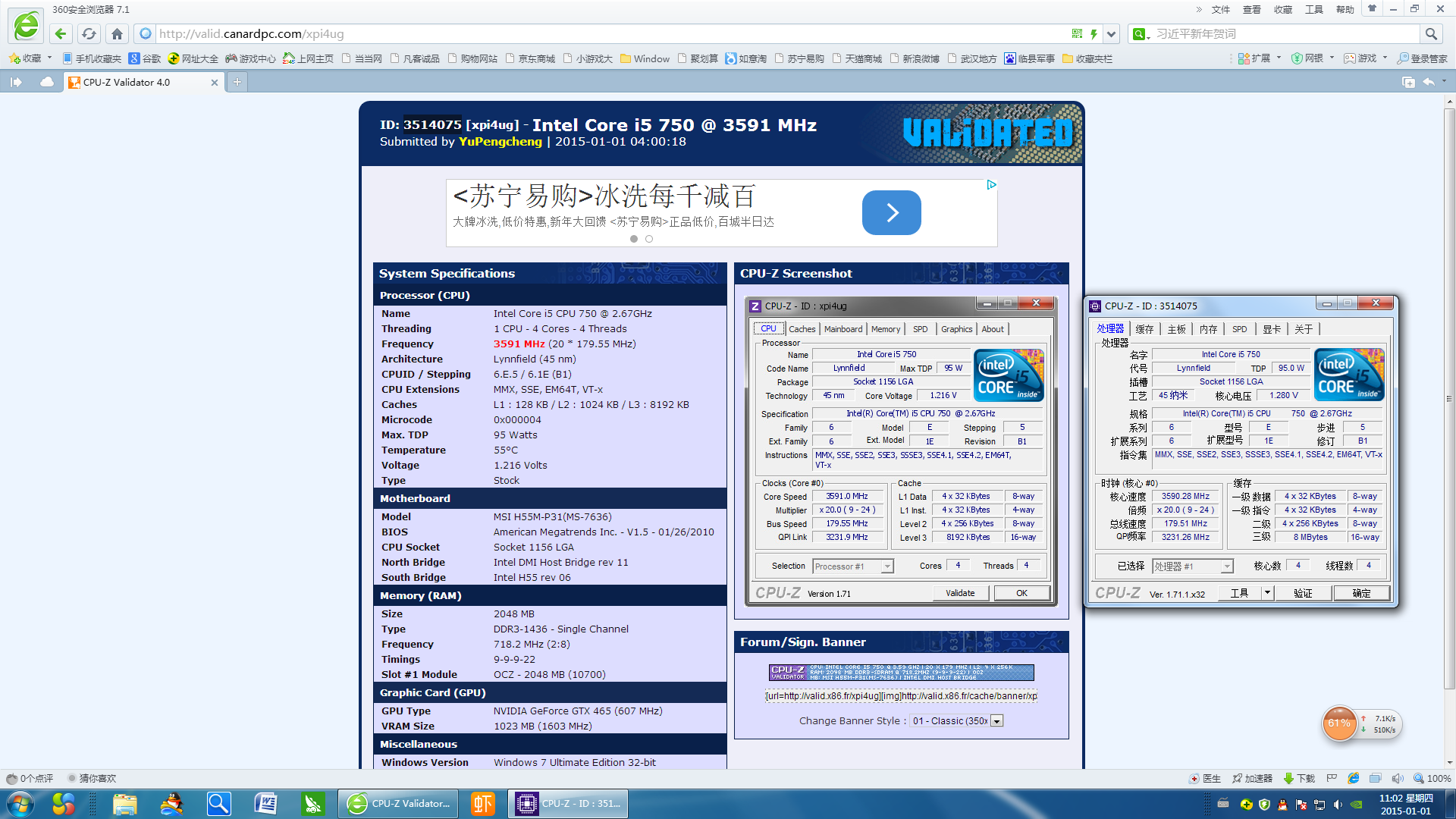This screenshot has height=819, width=1456.
Task: Select the CPU-Z Validator 4.0 tab
Action: (144, 82)
